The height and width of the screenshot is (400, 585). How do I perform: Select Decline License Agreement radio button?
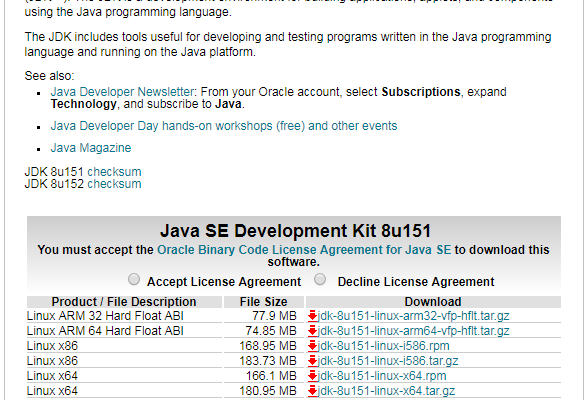[320, 279]
